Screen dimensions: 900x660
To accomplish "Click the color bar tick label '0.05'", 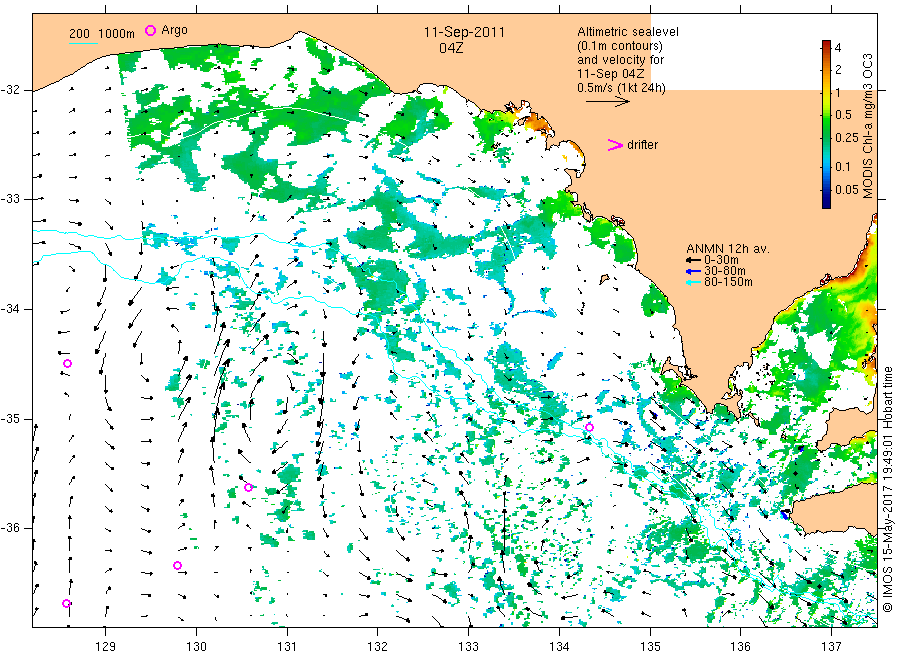I will pos(847,190).
